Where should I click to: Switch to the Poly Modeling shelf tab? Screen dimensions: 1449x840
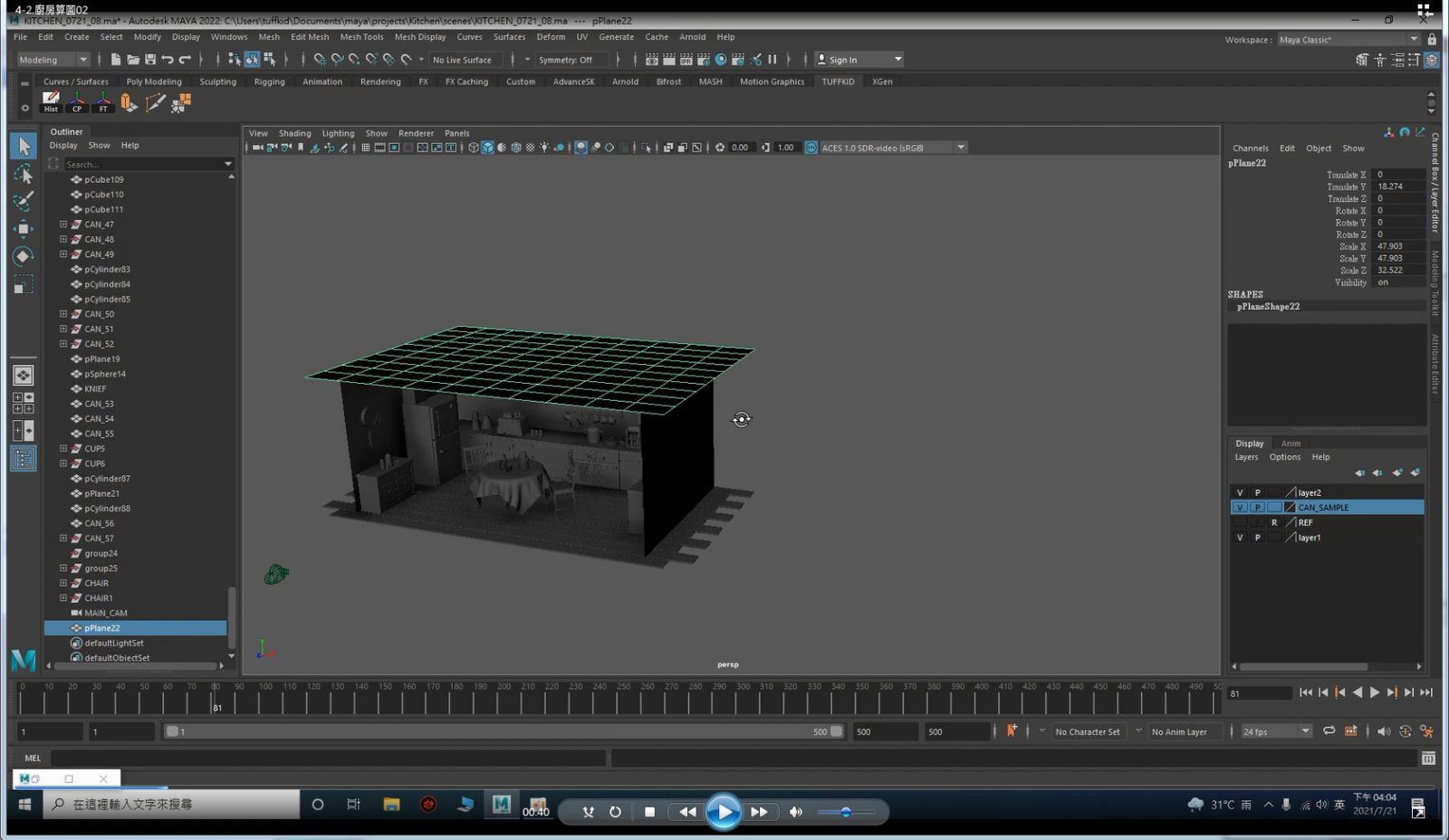pyautogui.click(x=154, y=81)
